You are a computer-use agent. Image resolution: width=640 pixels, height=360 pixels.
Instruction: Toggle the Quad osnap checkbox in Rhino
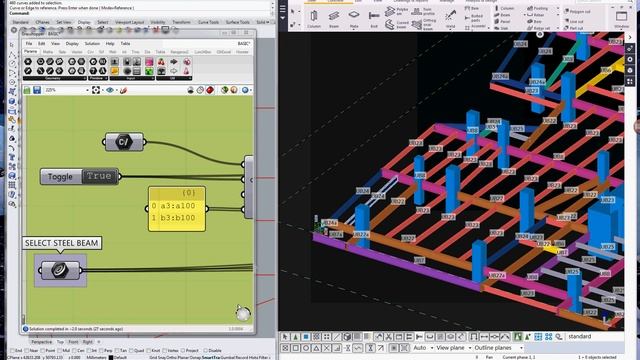pos(131,351)
